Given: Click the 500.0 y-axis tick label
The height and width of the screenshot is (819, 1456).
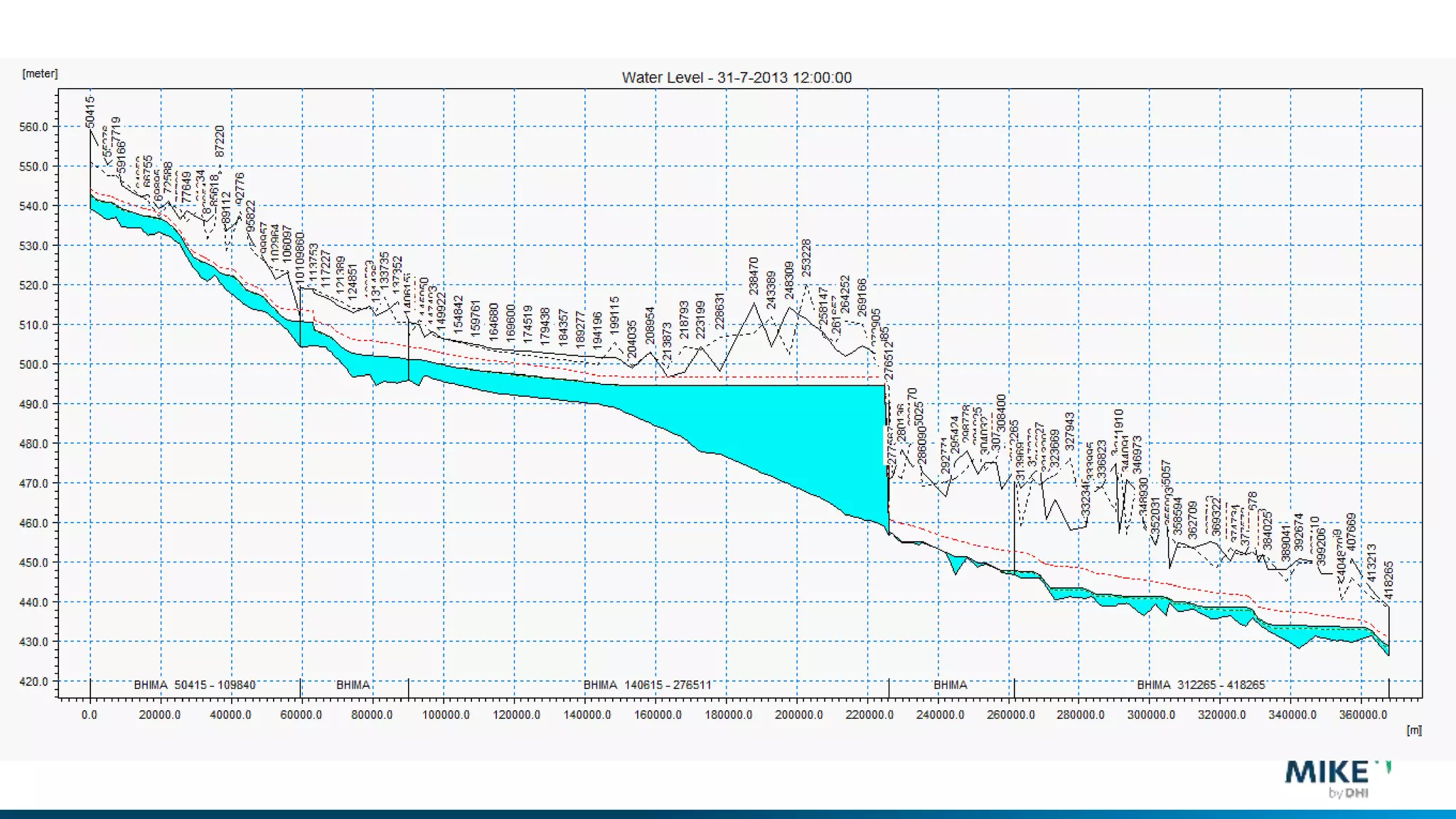Looking at the screenshot, I should pyautogui.click(x=34, y=365).
